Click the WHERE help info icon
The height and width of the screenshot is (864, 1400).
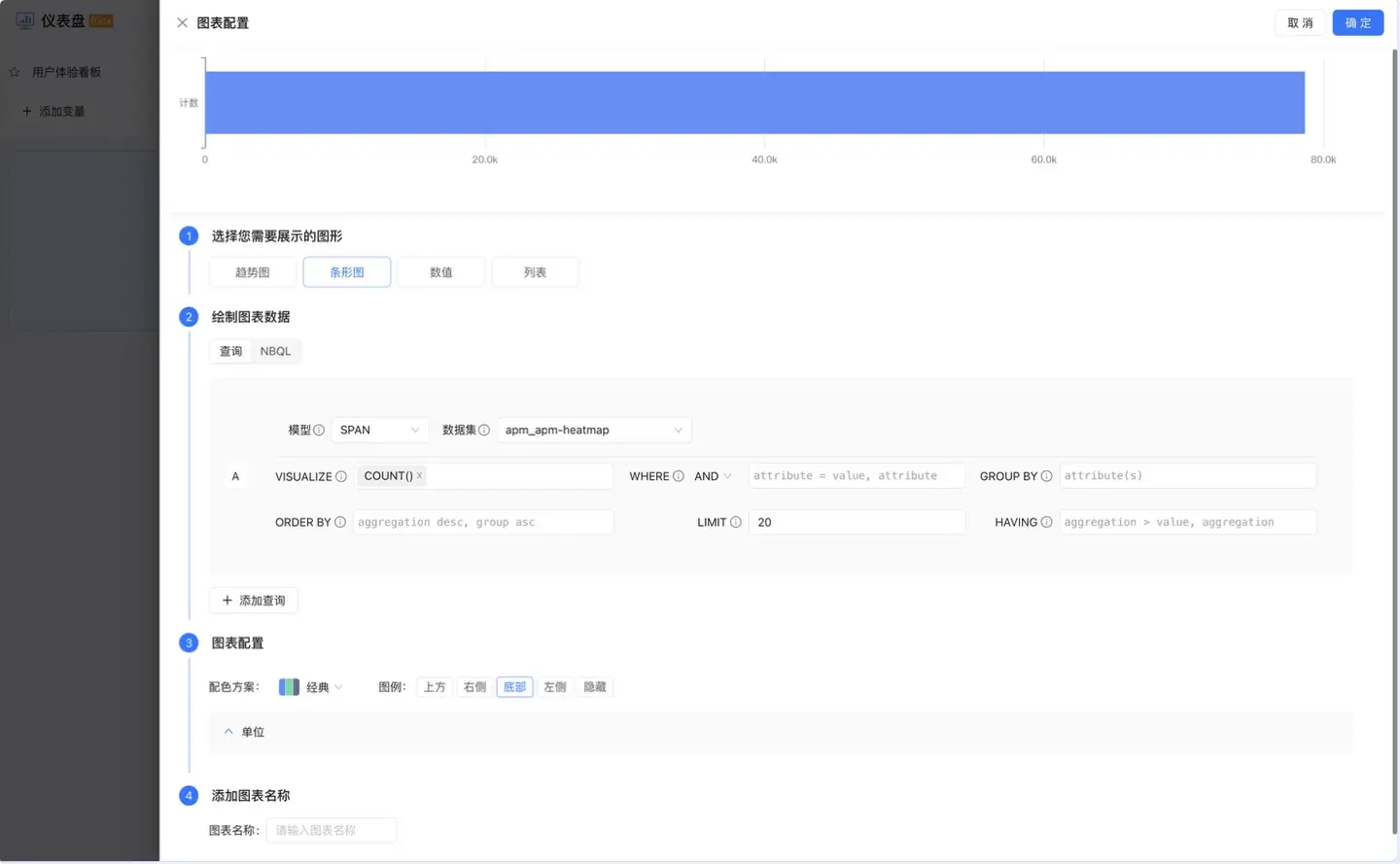coord(679,476)
